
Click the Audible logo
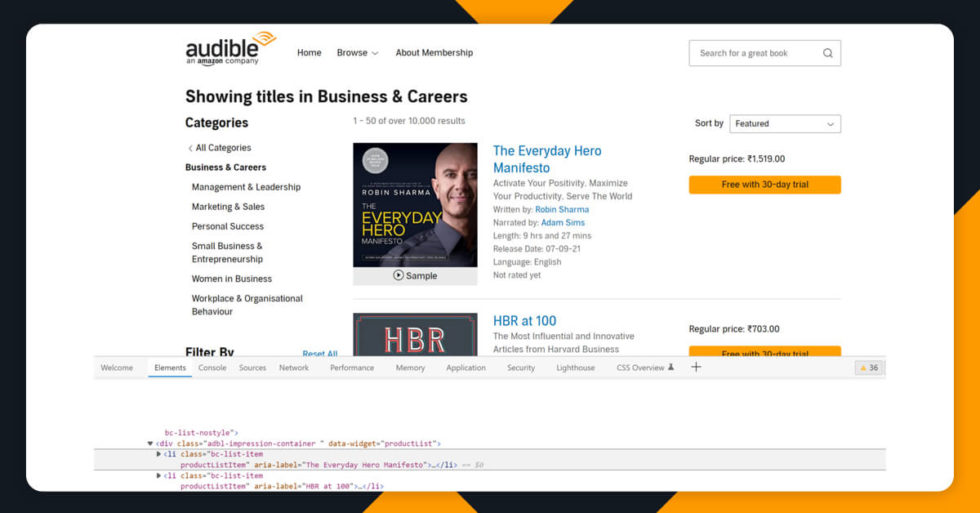click(231, 48)
